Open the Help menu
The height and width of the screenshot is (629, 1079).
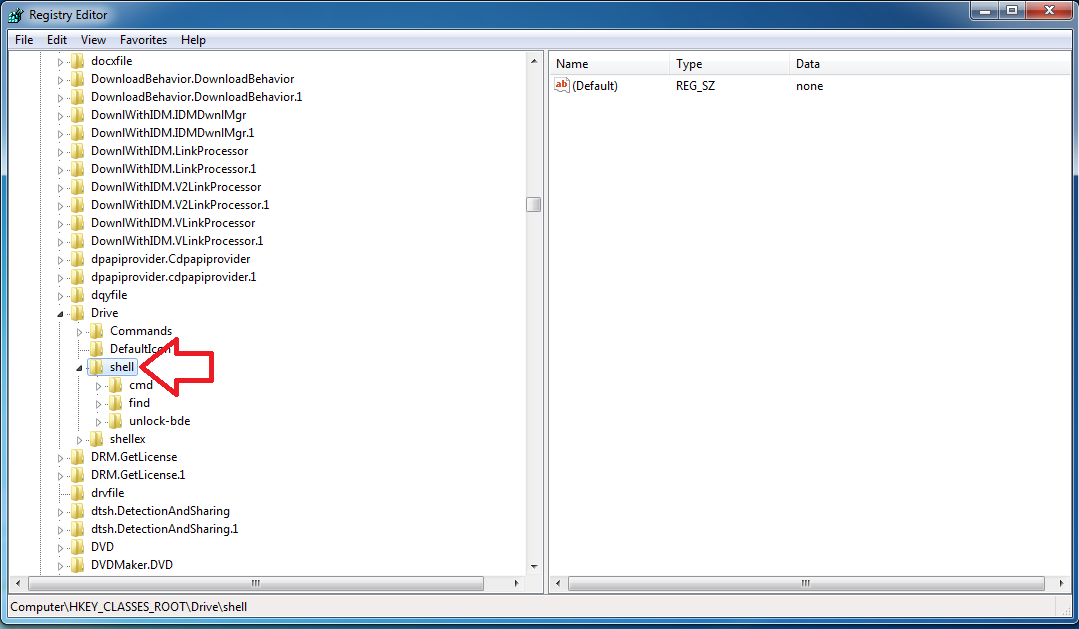pos(193,40)
